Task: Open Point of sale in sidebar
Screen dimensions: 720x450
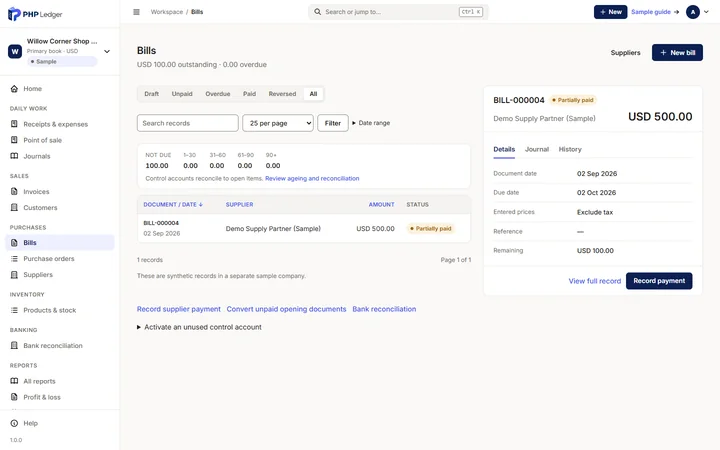Action: [x=60, y=140]
